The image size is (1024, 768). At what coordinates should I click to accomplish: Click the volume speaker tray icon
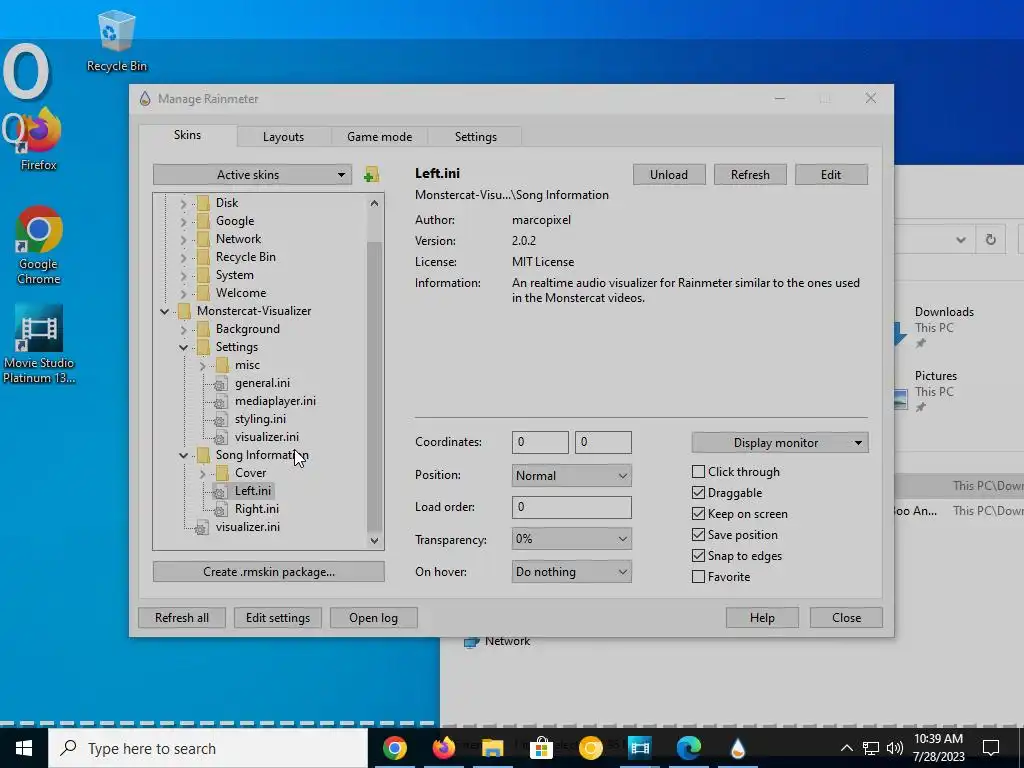click(x=895, y=748)
